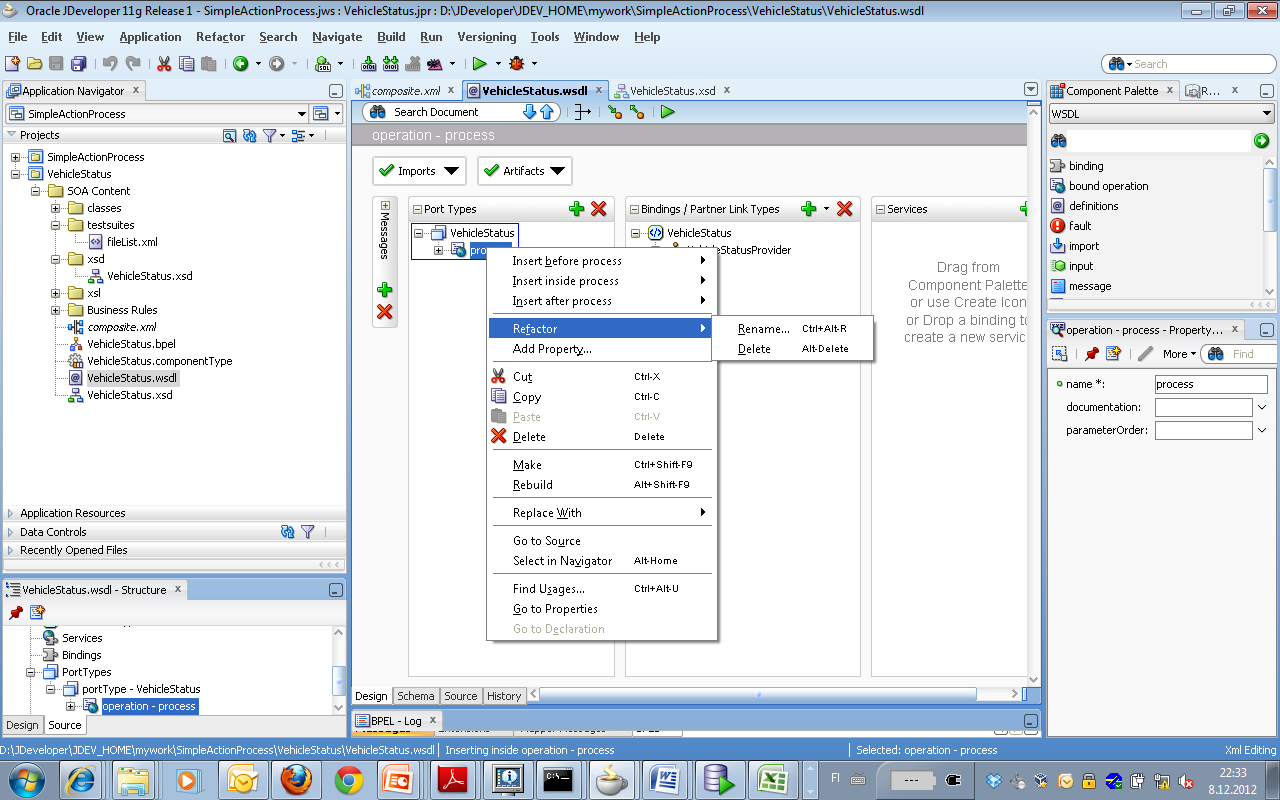Click the red X in Bindings header
The width and height of the screenshot is (1280, 800).
click(x=844, y=209)
